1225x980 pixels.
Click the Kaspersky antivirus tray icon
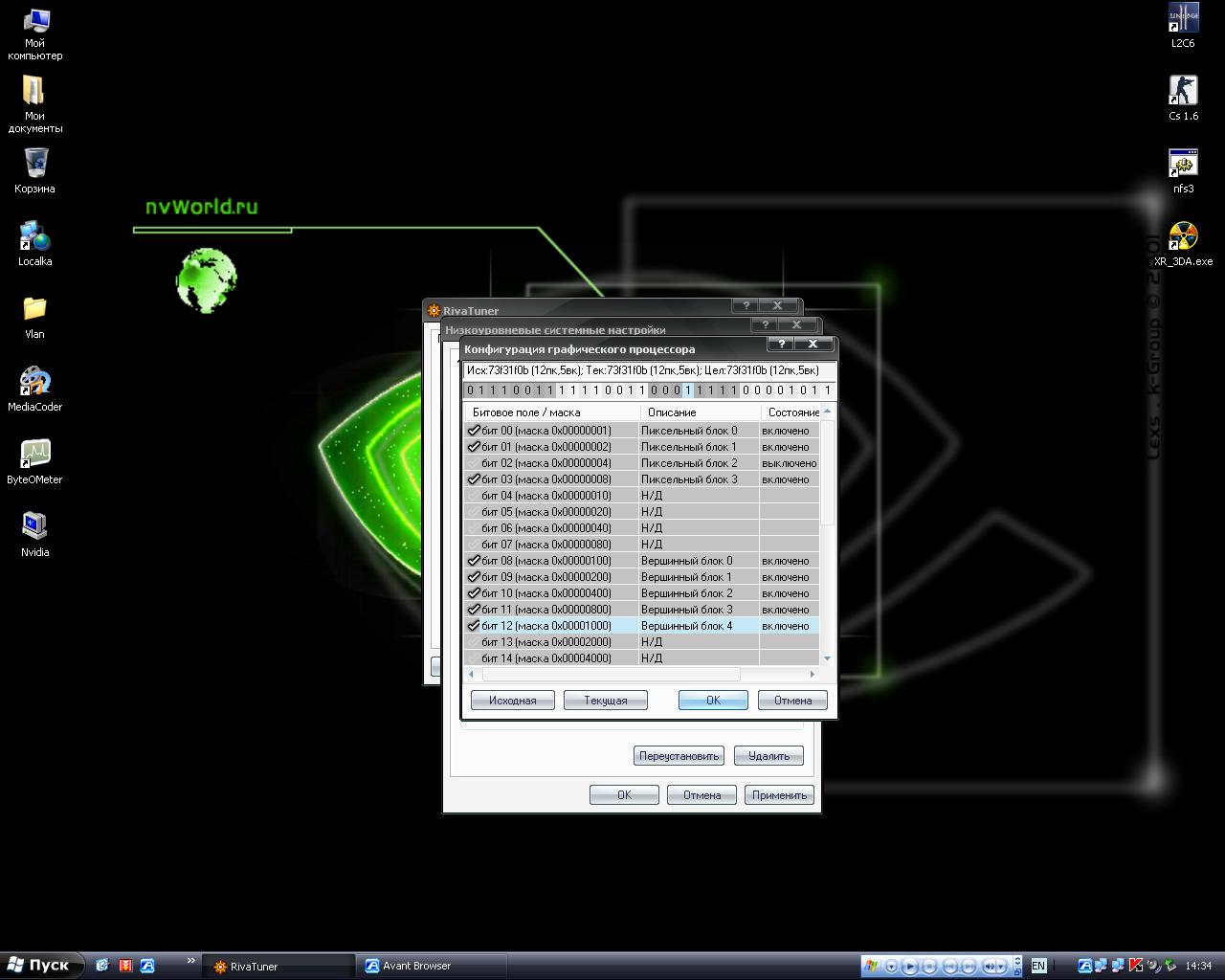point(1136,966)
